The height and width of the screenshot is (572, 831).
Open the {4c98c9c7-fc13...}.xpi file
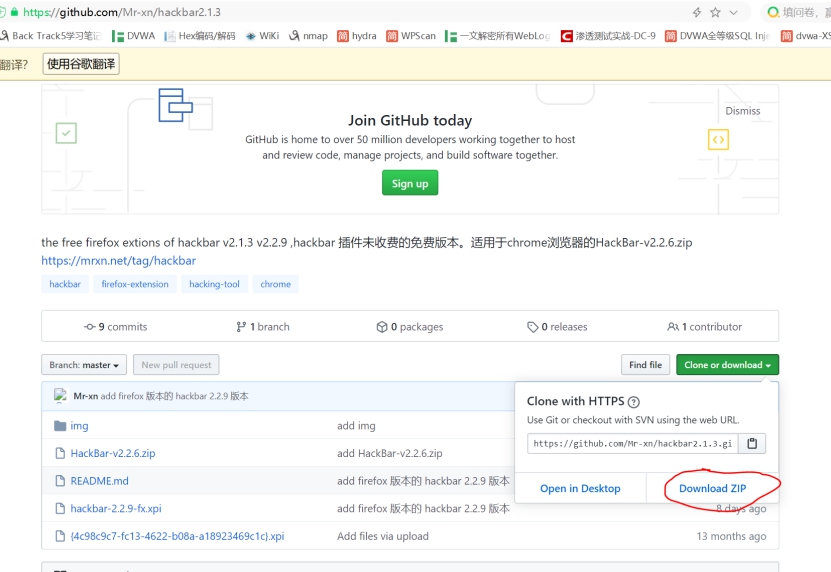coord(177,536)
